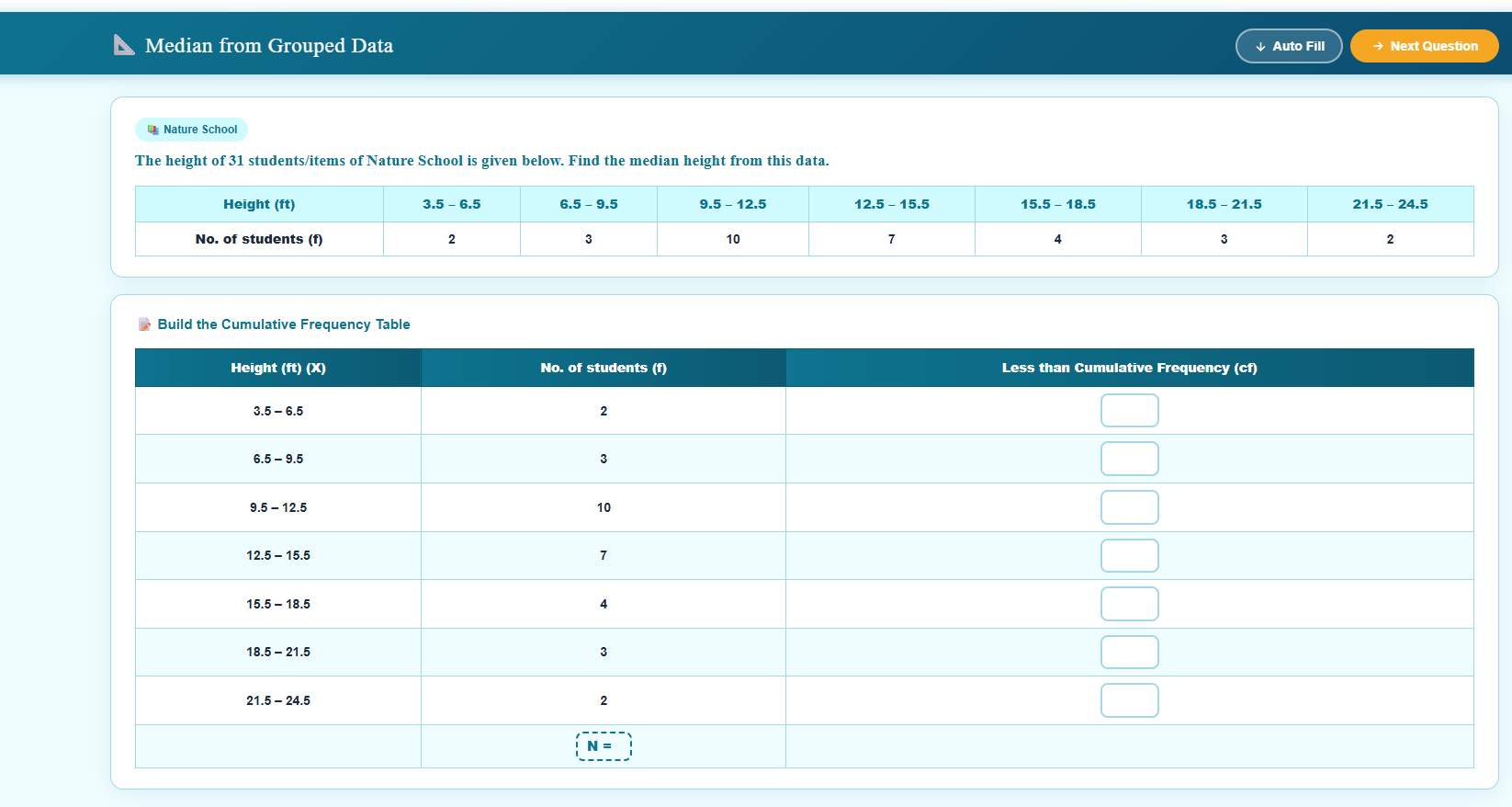1512x807 pixels.
Task: Select the cf input for 9.5 – 12.5 row
Action: click(x=1129, y=507)
